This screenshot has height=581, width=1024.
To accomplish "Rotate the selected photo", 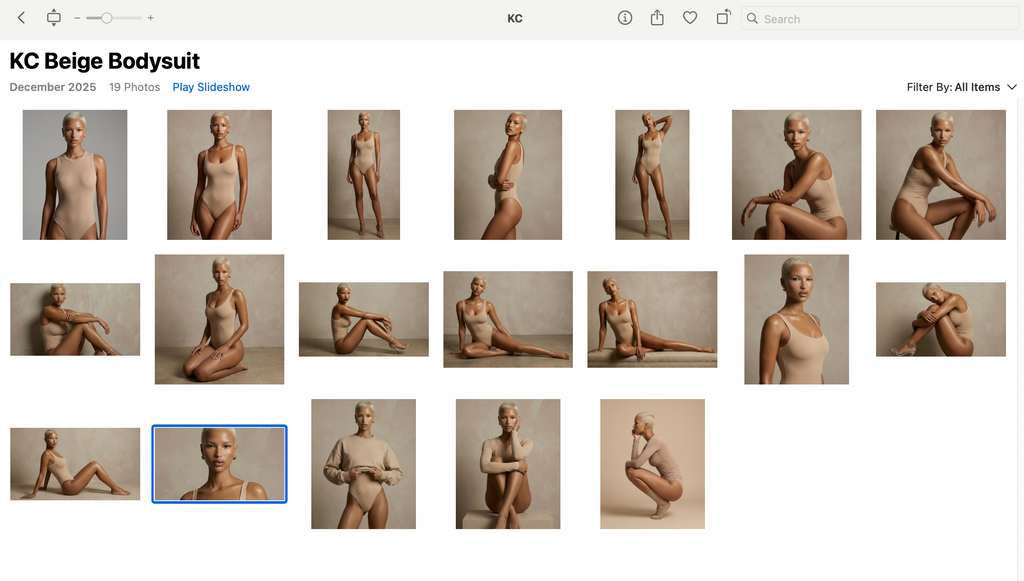I will coord(722,18).
